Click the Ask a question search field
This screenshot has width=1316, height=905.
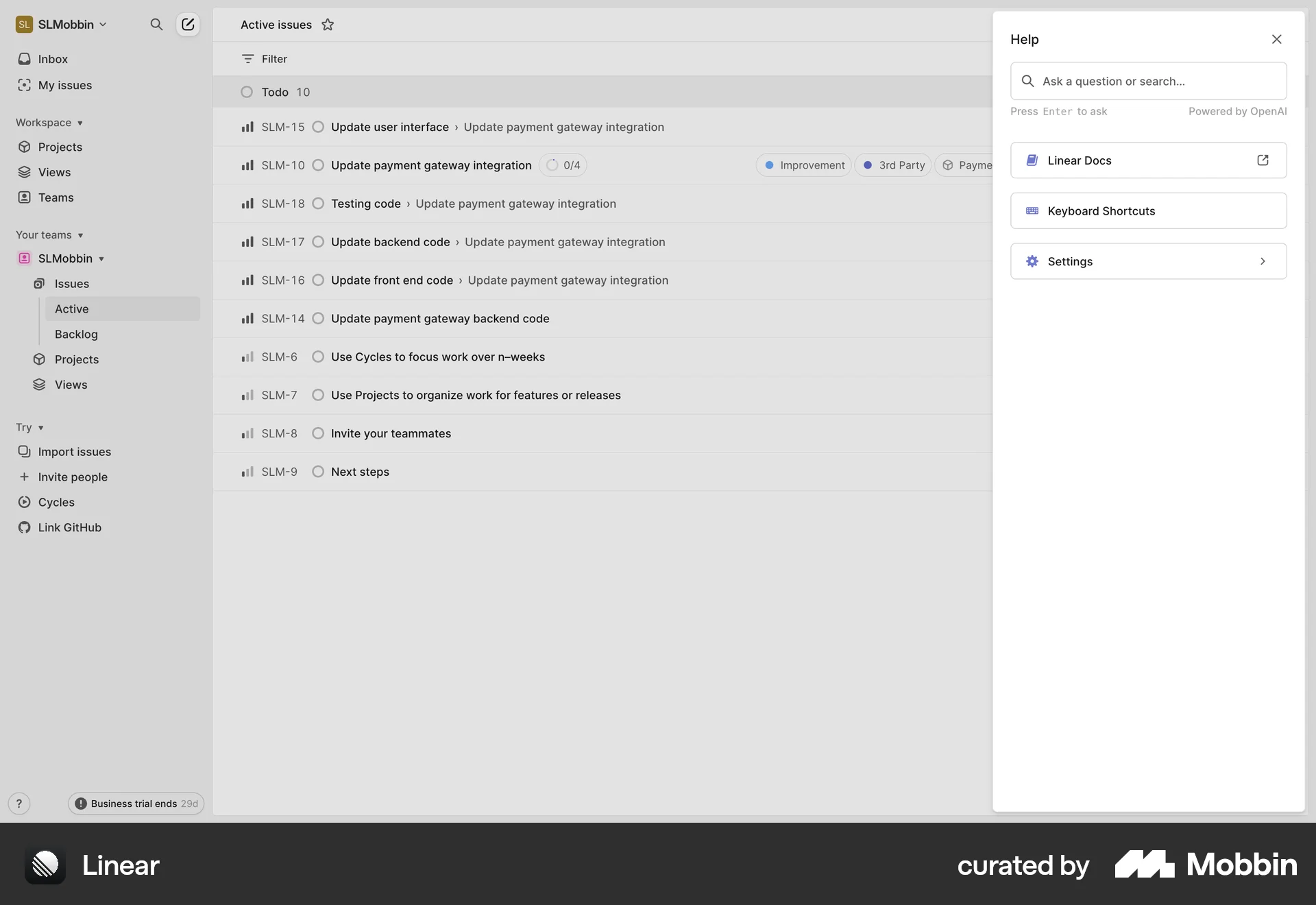(1148, 81)
